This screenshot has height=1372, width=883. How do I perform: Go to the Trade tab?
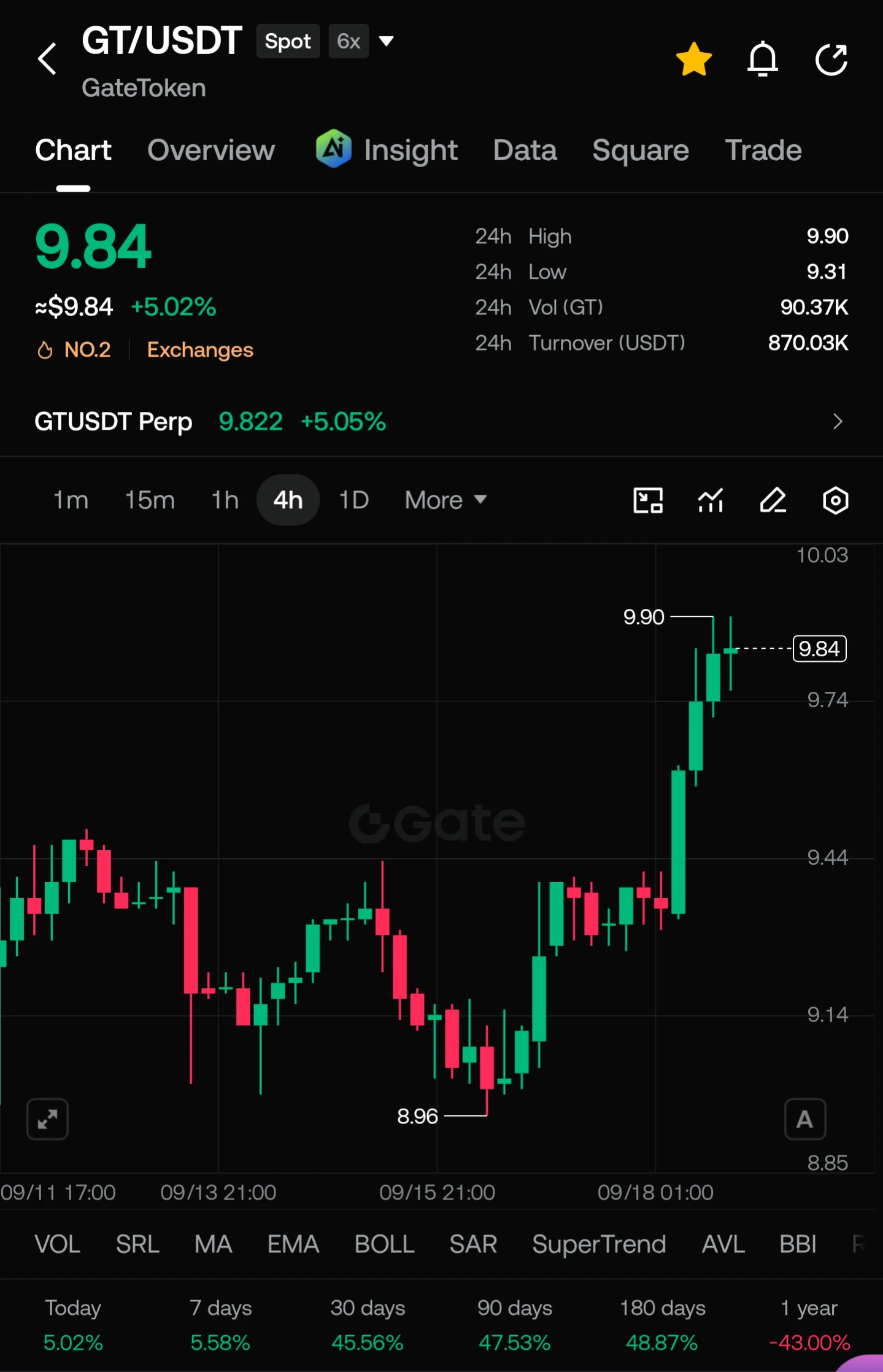tap(763, 150)
